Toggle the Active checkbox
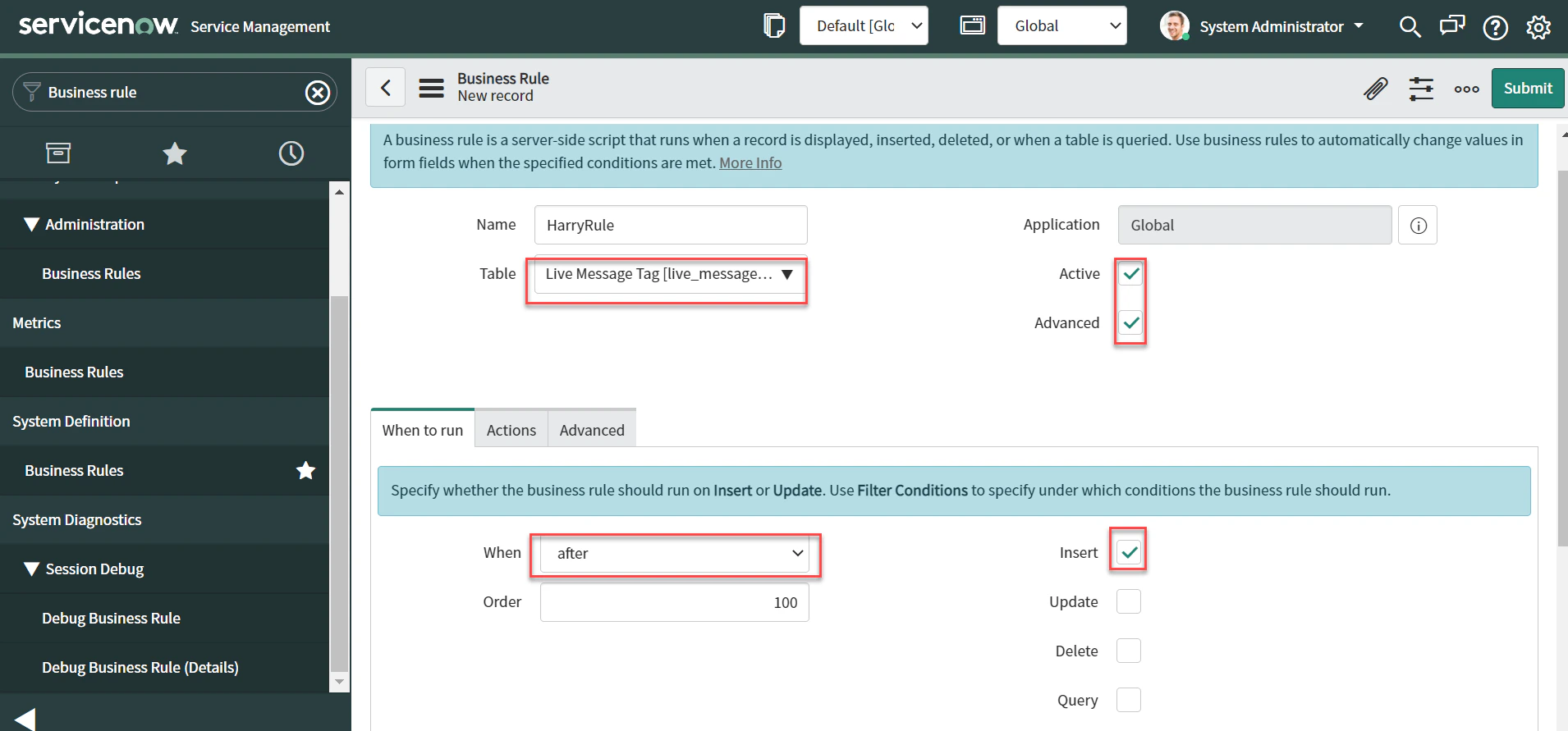Viewport: 1568px width, 731px height. point(1130,274)
